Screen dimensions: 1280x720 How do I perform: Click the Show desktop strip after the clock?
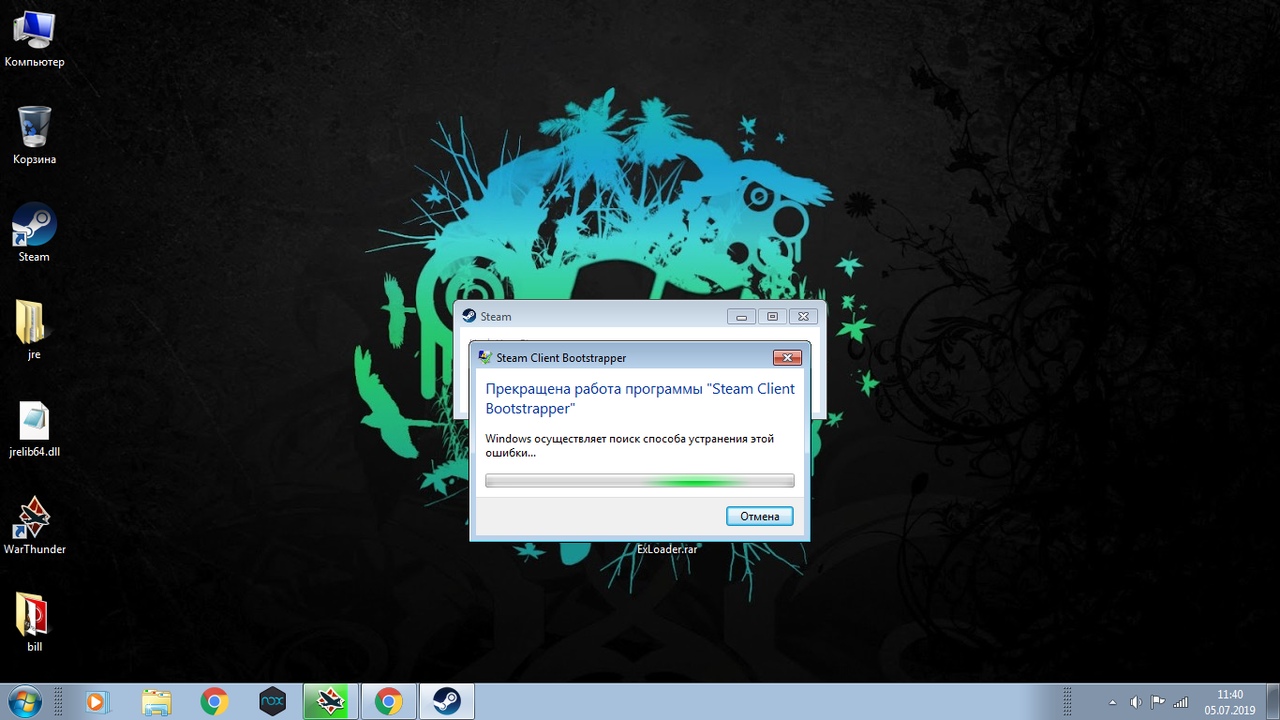click(x=1272, y=702)
